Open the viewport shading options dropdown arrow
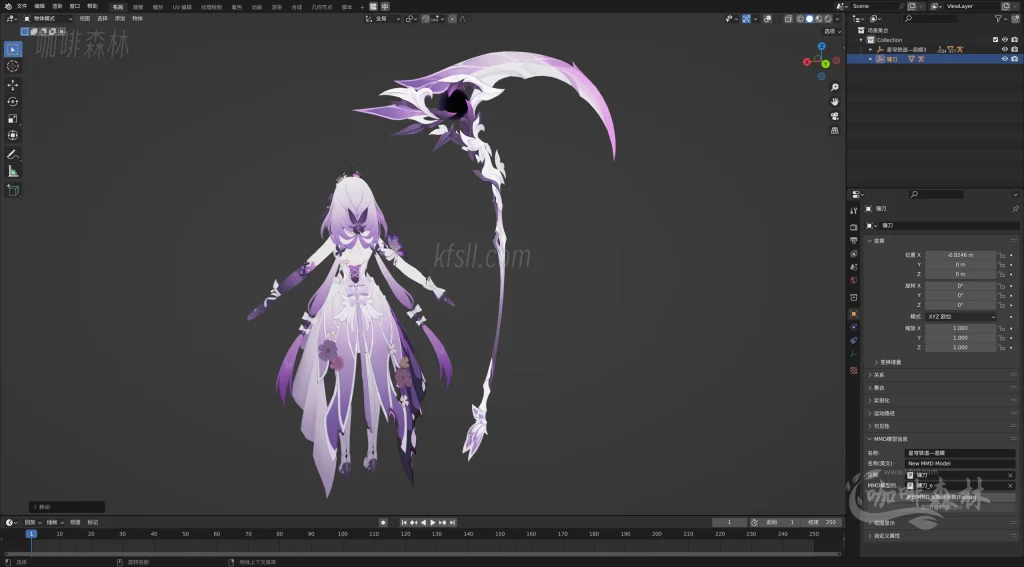 tap(837, 19)
